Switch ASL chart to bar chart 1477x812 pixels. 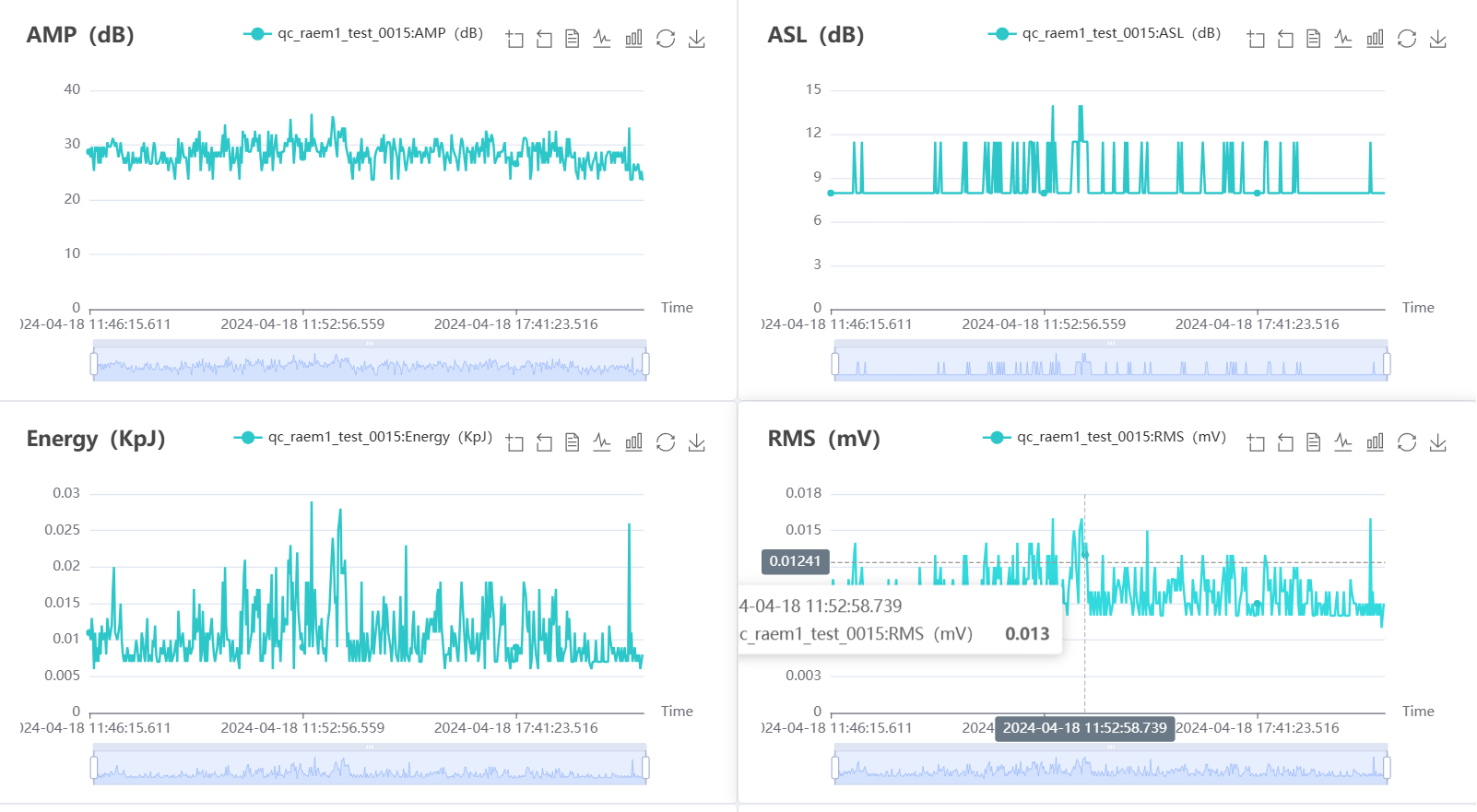click(x=1375, y=39)
